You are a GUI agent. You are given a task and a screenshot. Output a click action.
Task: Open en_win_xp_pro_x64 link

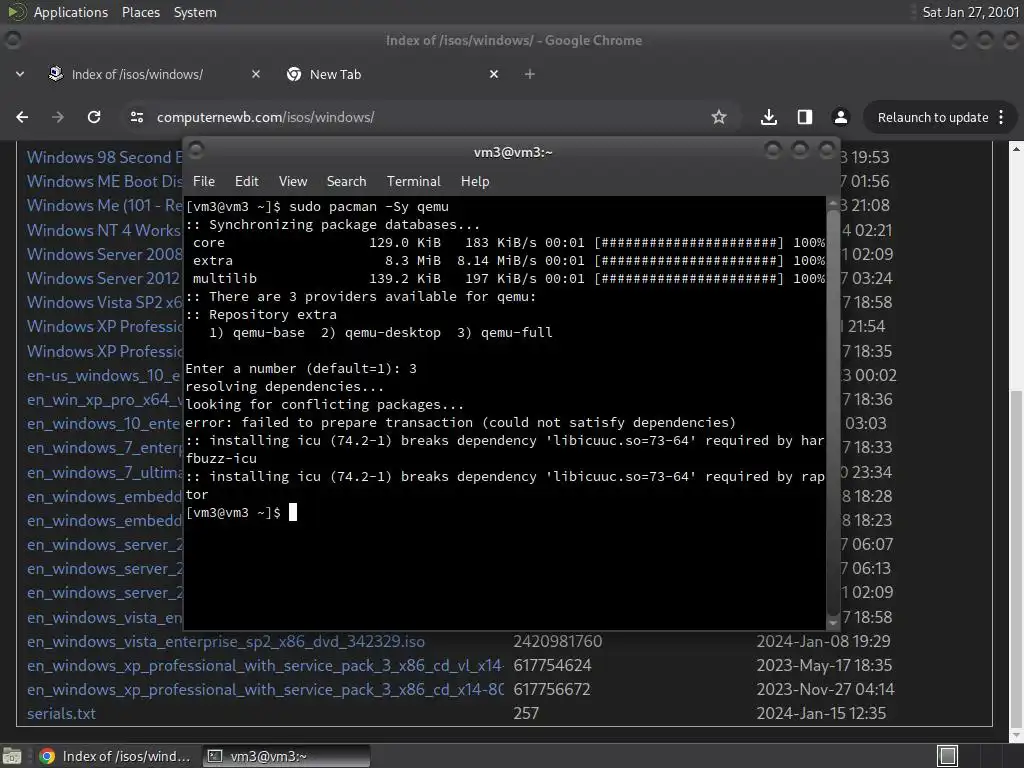(104, 400)
